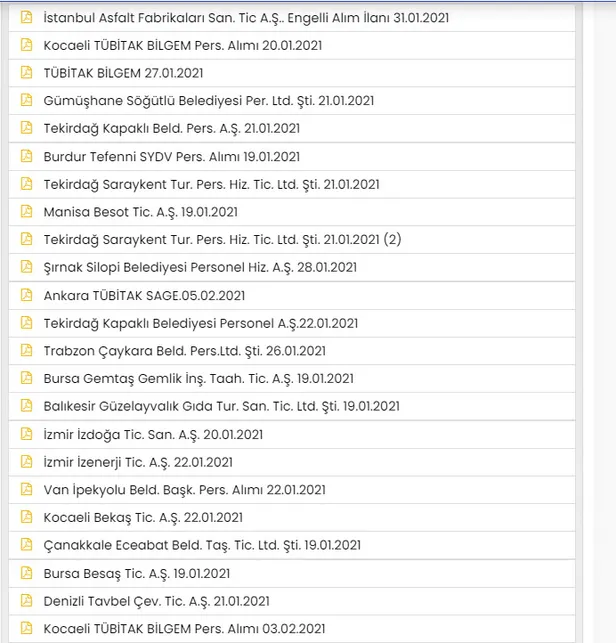Click PDF icon next to Burdur Tefenni SYDV

26,157
